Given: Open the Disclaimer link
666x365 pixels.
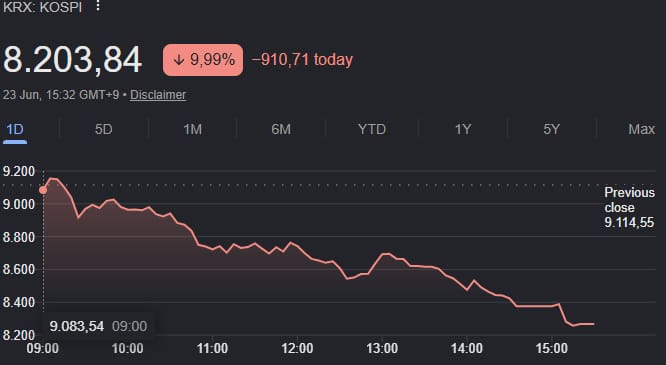Looking at the screenshot, I should [x=158, y=95].
